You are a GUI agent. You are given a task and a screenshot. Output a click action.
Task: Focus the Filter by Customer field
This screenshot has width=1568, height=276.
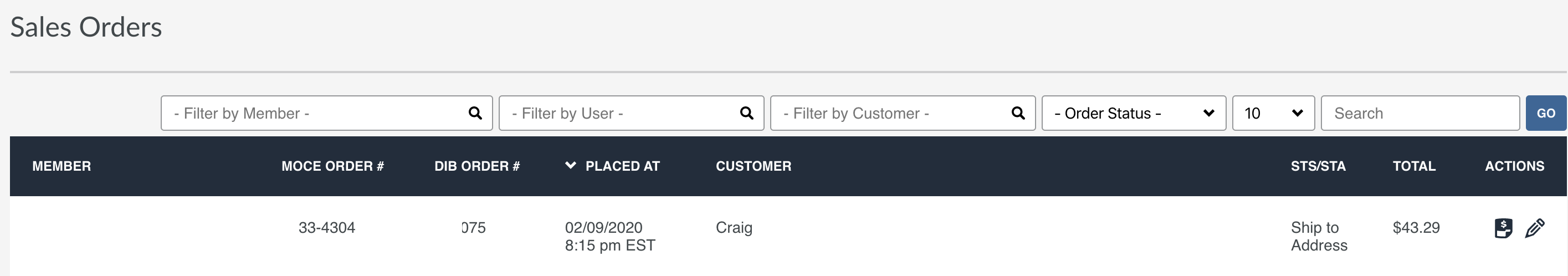click(x=903, y=113)
